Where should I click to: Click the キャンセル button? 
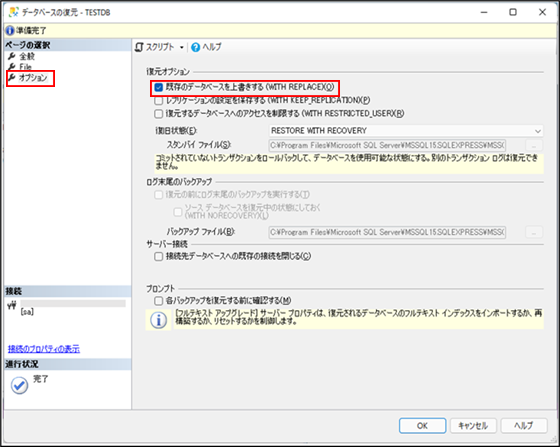point(473,426)
